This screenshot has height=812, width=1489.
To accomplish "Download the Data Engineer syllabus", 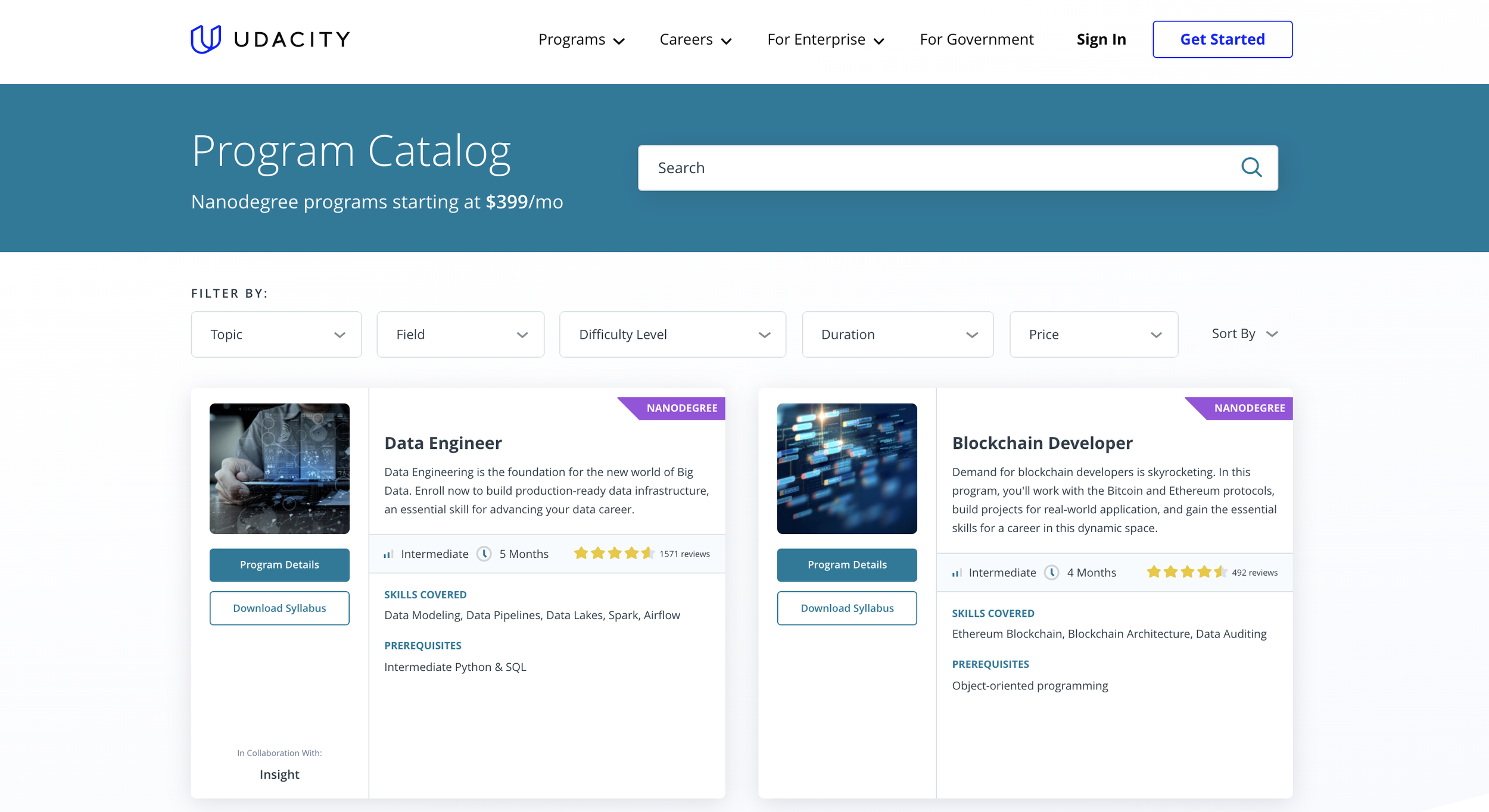I will [279, 608].
